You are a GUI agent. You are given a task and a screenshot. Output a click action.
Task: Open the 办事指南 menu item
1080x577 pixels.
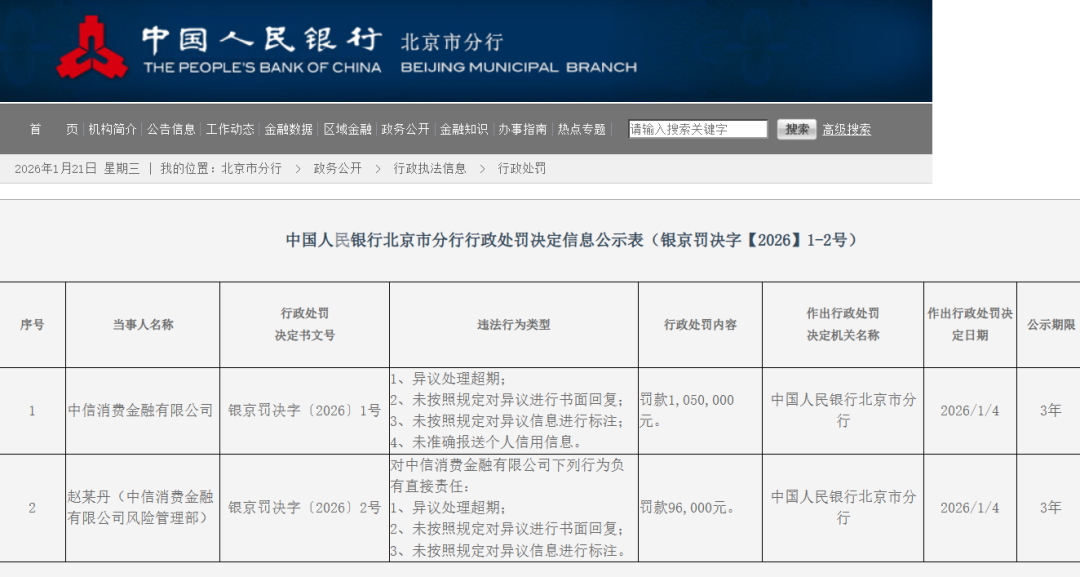tap(522, 129)
